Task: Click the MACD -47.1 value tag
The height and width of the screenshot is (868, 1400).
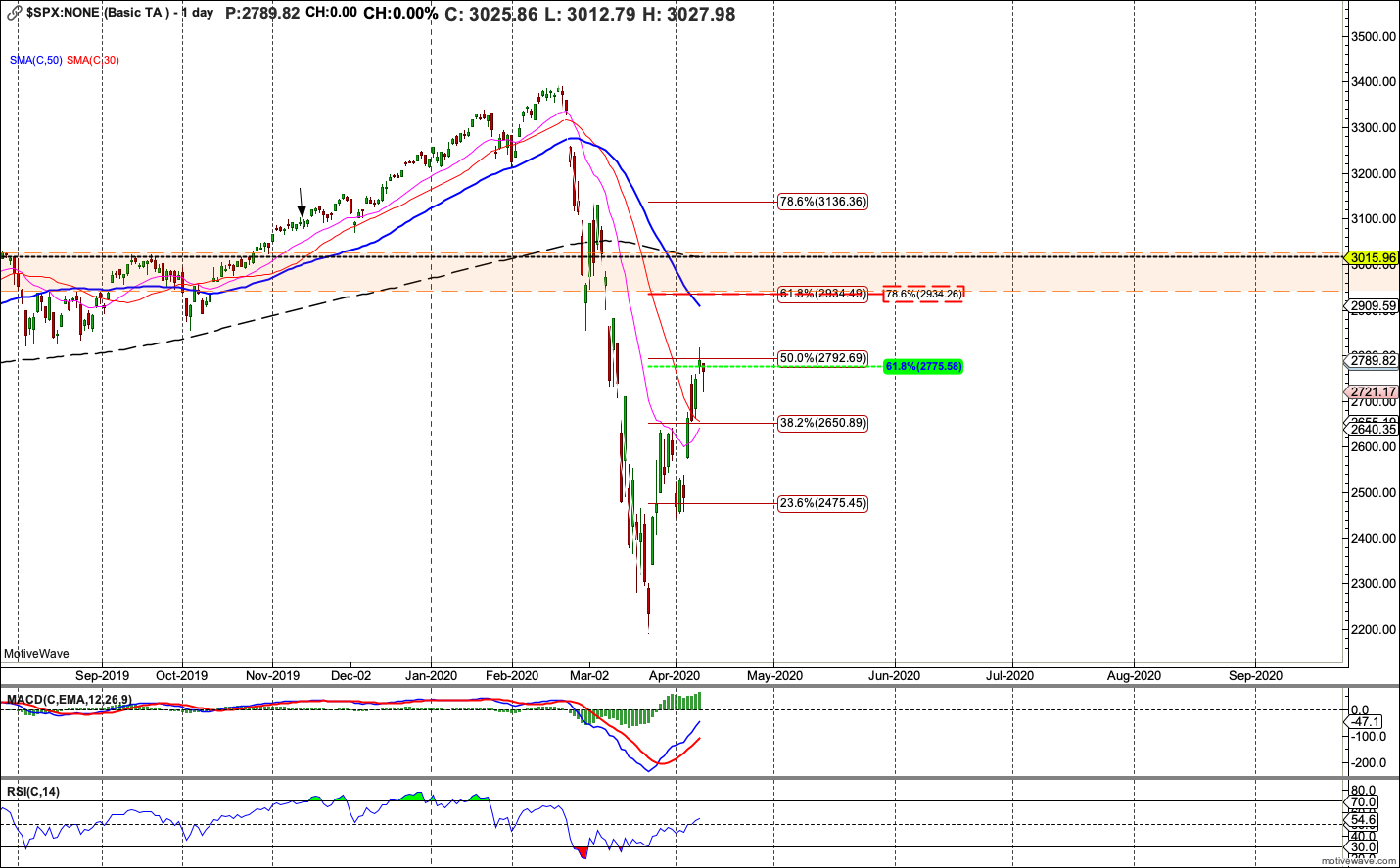Action: [x=1366, y=722]
